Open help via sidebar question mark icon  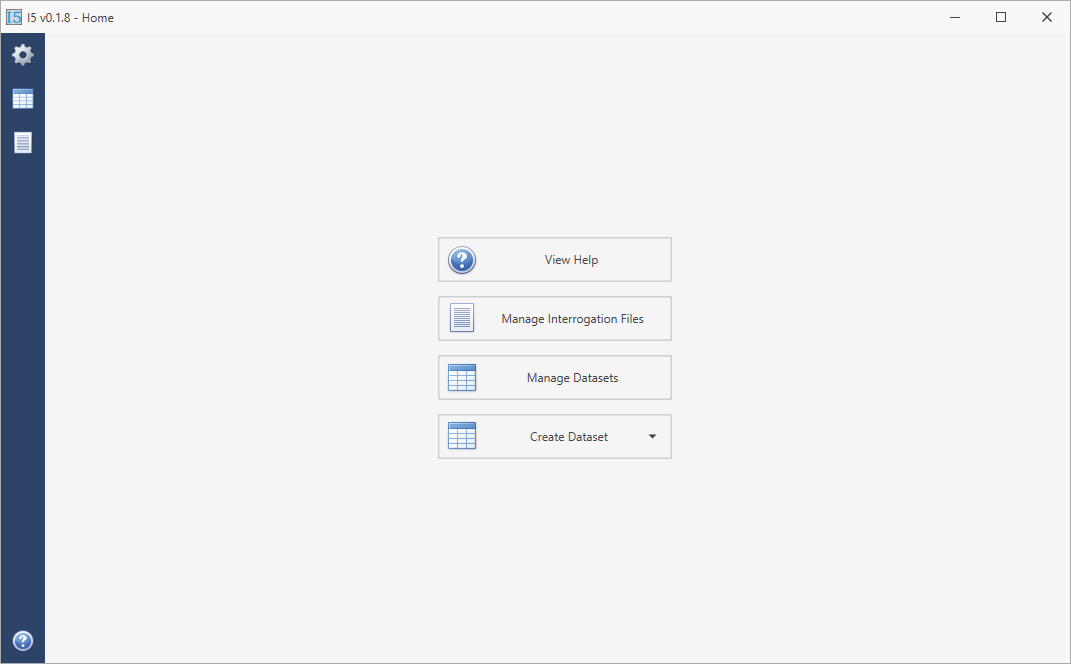(x=23, y=641)
